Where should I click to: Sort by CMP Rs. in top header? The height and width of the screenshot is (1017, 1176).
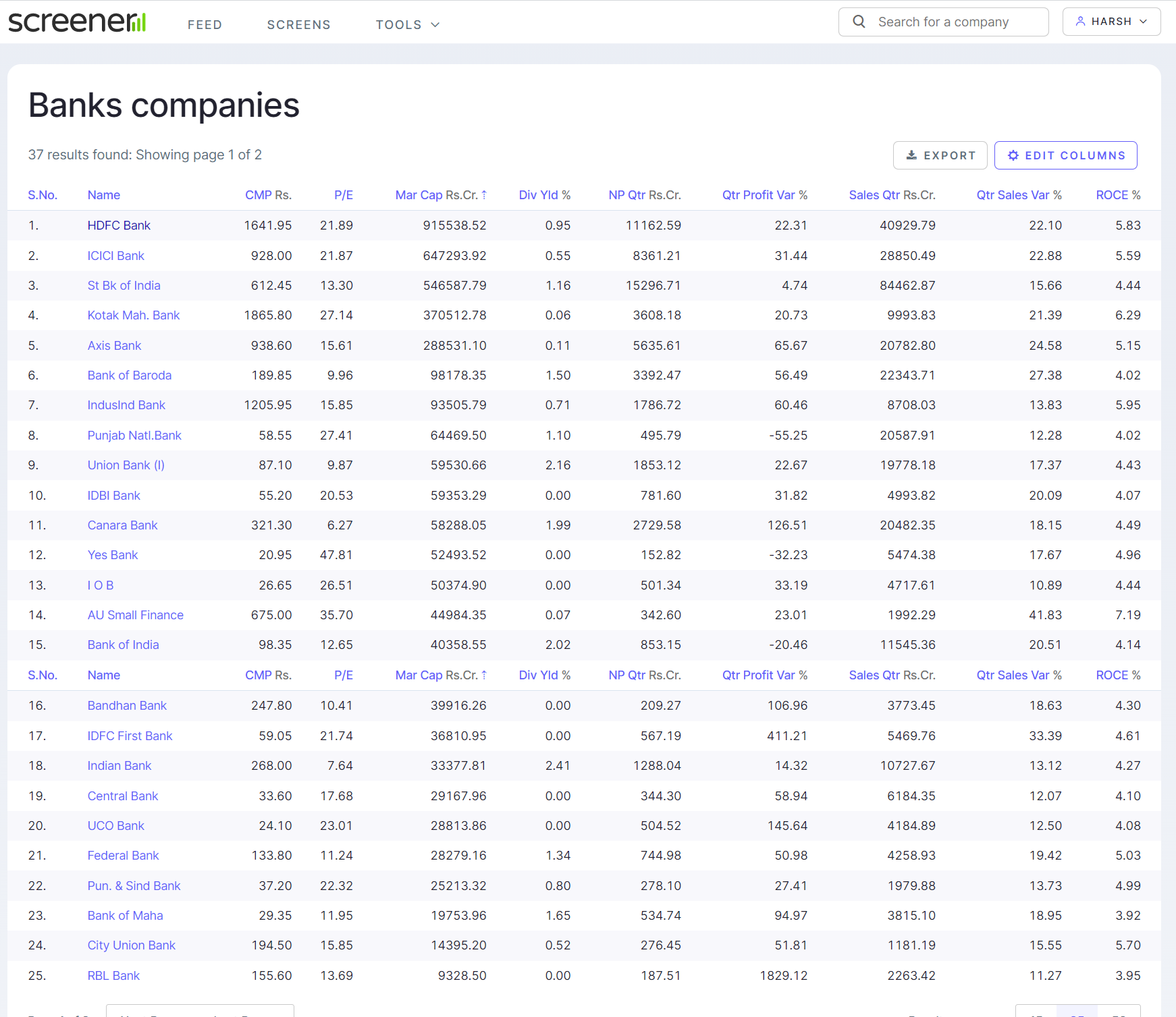tap(268, 195)
